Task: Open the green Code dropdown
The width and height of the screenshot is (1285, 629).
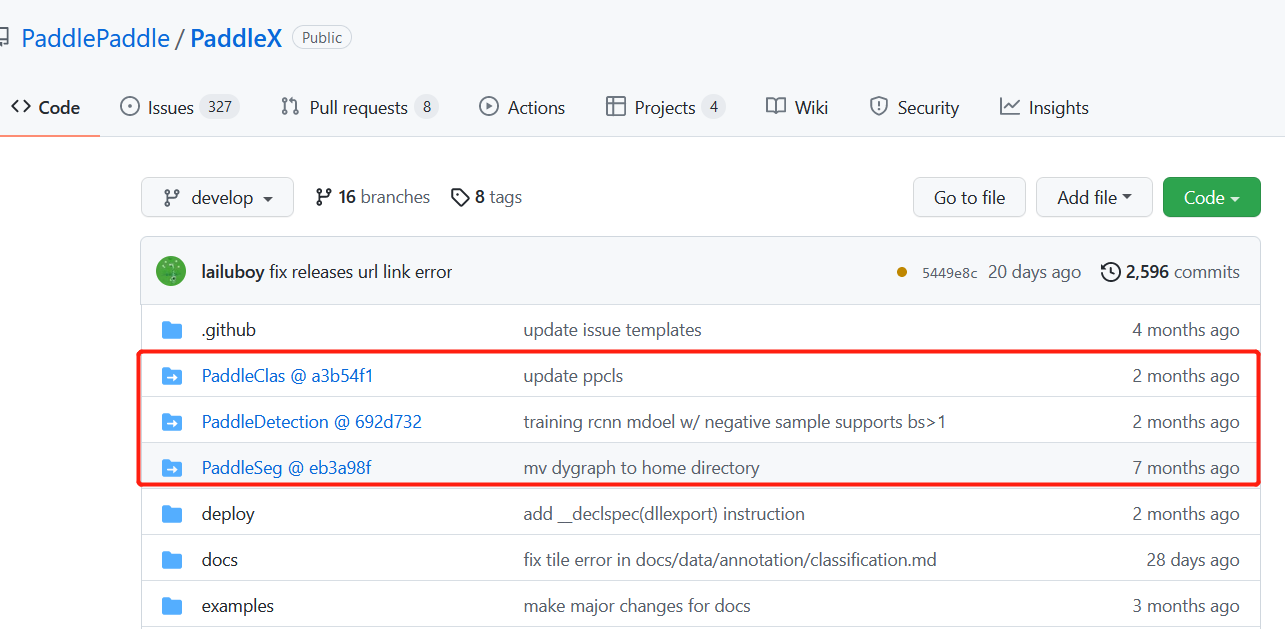Action: [1211, 197]
